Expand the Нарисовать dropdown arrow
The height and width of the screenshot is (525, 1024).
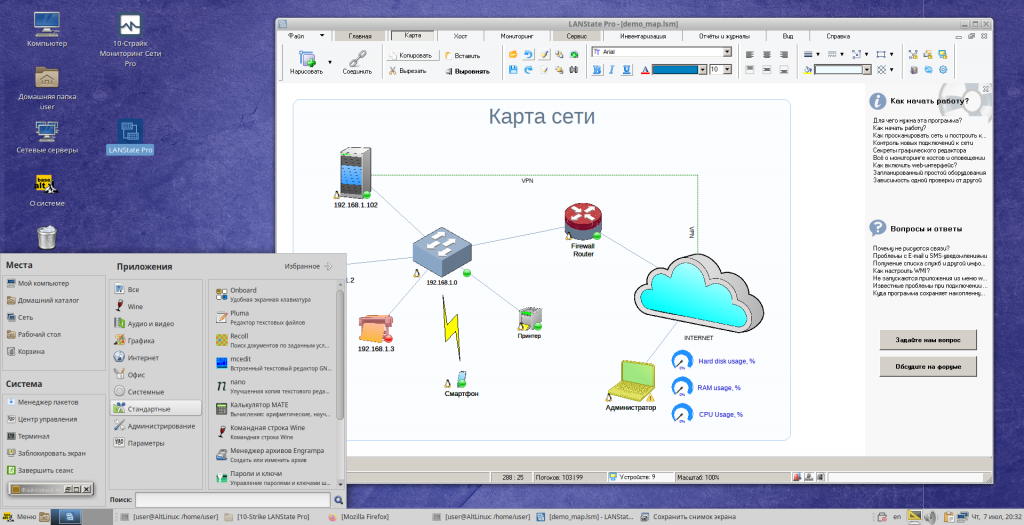(x=330, y=63)
